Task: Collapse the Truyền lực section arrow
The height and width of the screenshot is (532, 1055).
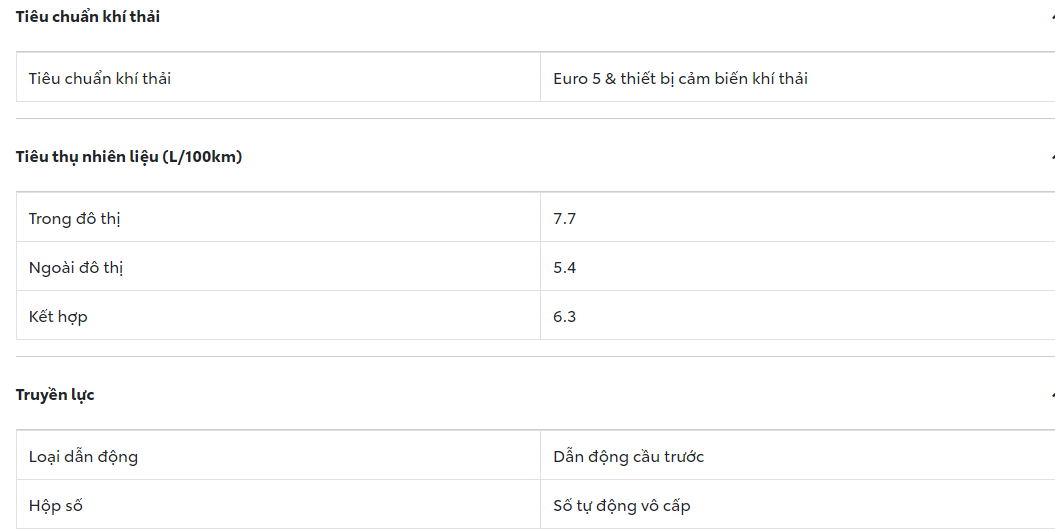Action: tap(1051, 395)
